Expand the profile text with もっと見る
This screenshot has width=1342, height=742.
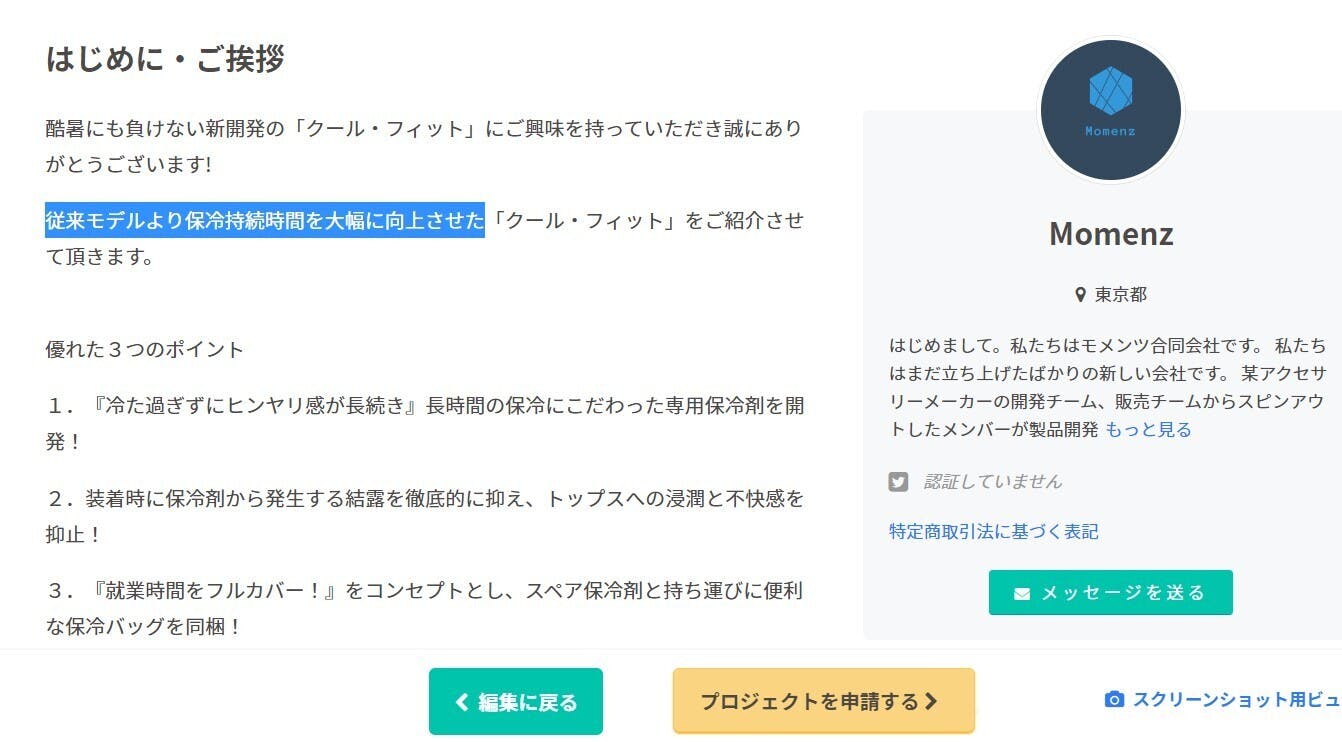click(1148, 430)
